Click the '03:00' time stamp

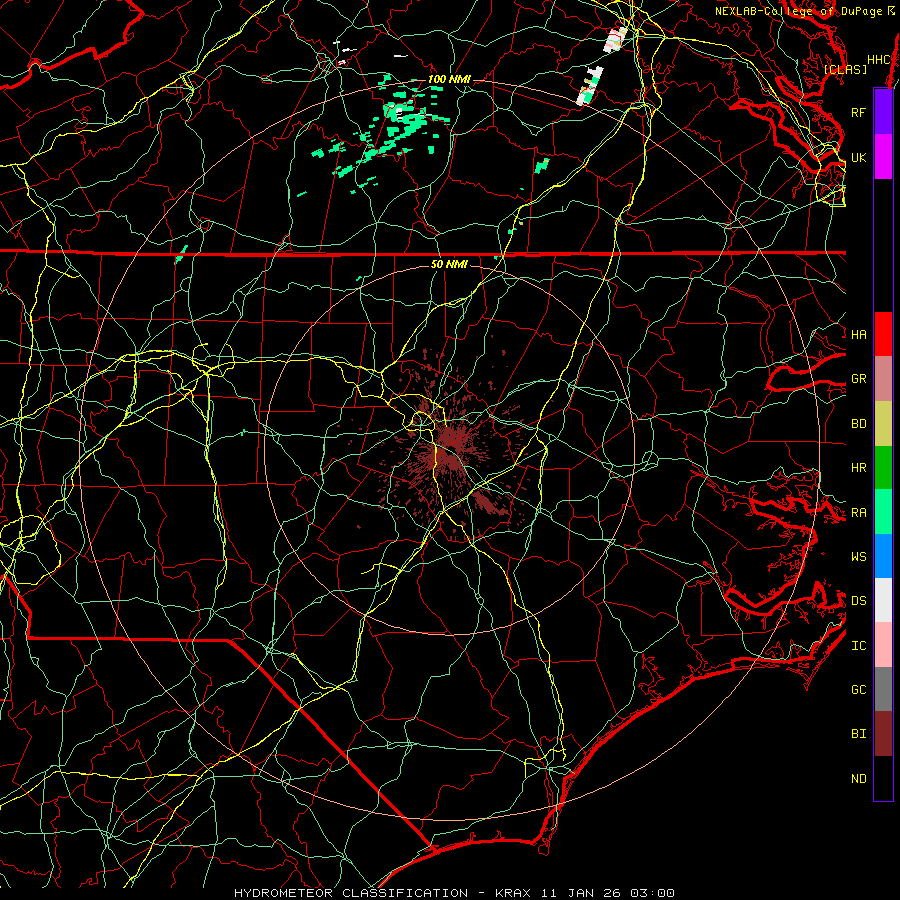pos(652,893)
